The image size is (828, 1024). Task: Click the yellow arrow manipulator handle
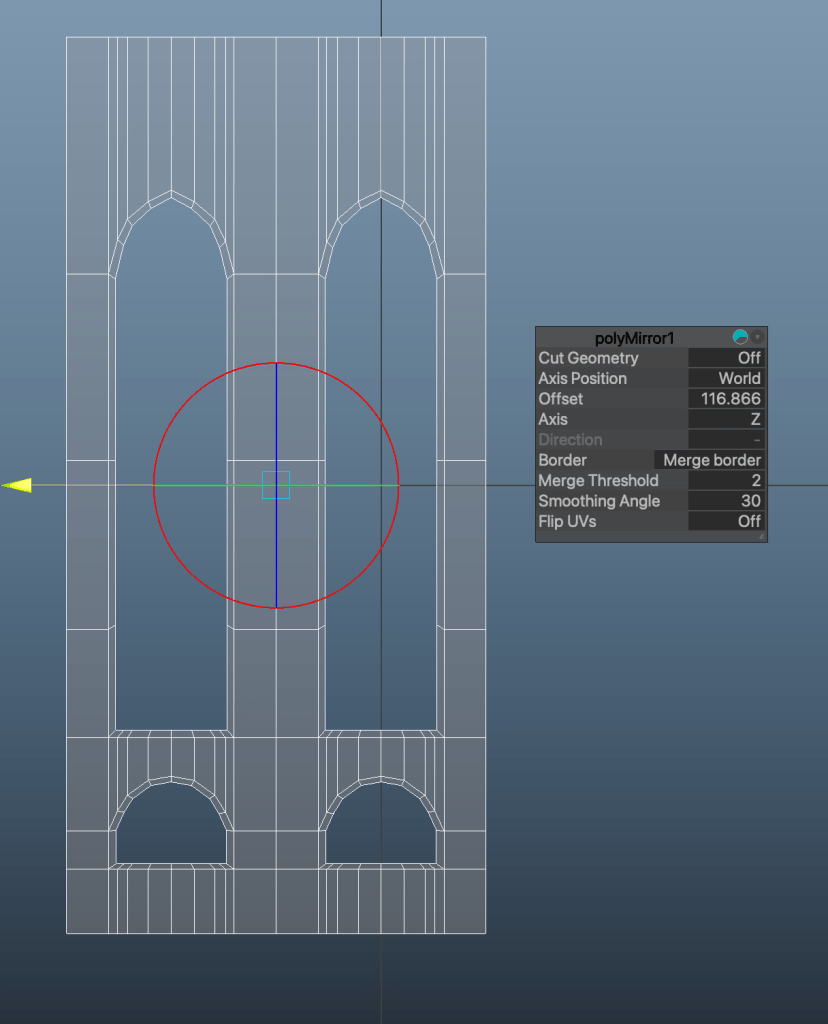click(17, 485)
